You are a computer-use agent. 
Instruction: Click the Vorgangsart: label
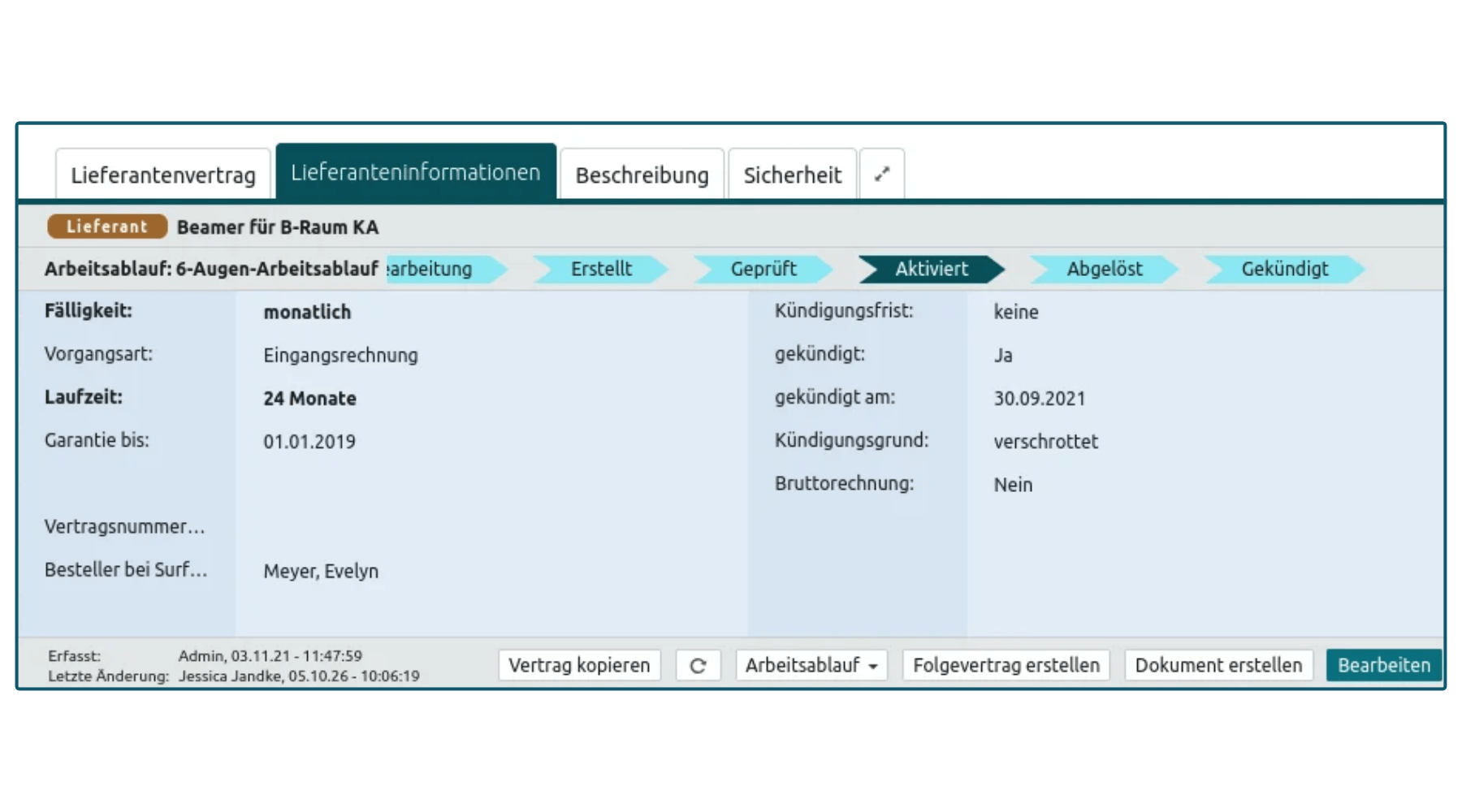98,355
